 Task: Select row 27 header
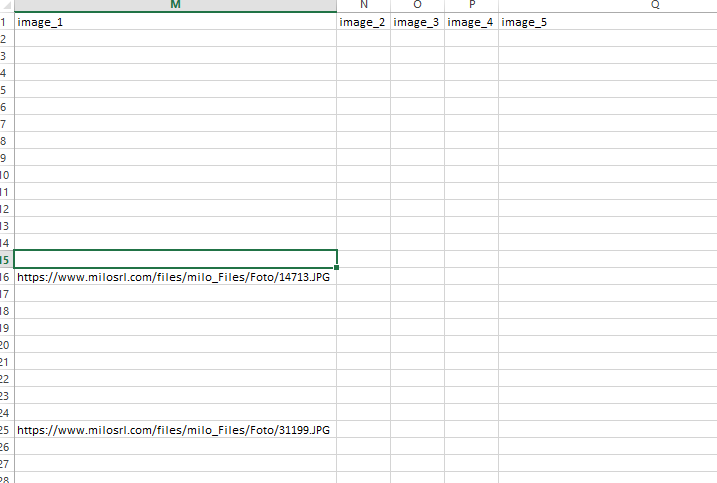[x=7, y=464]
